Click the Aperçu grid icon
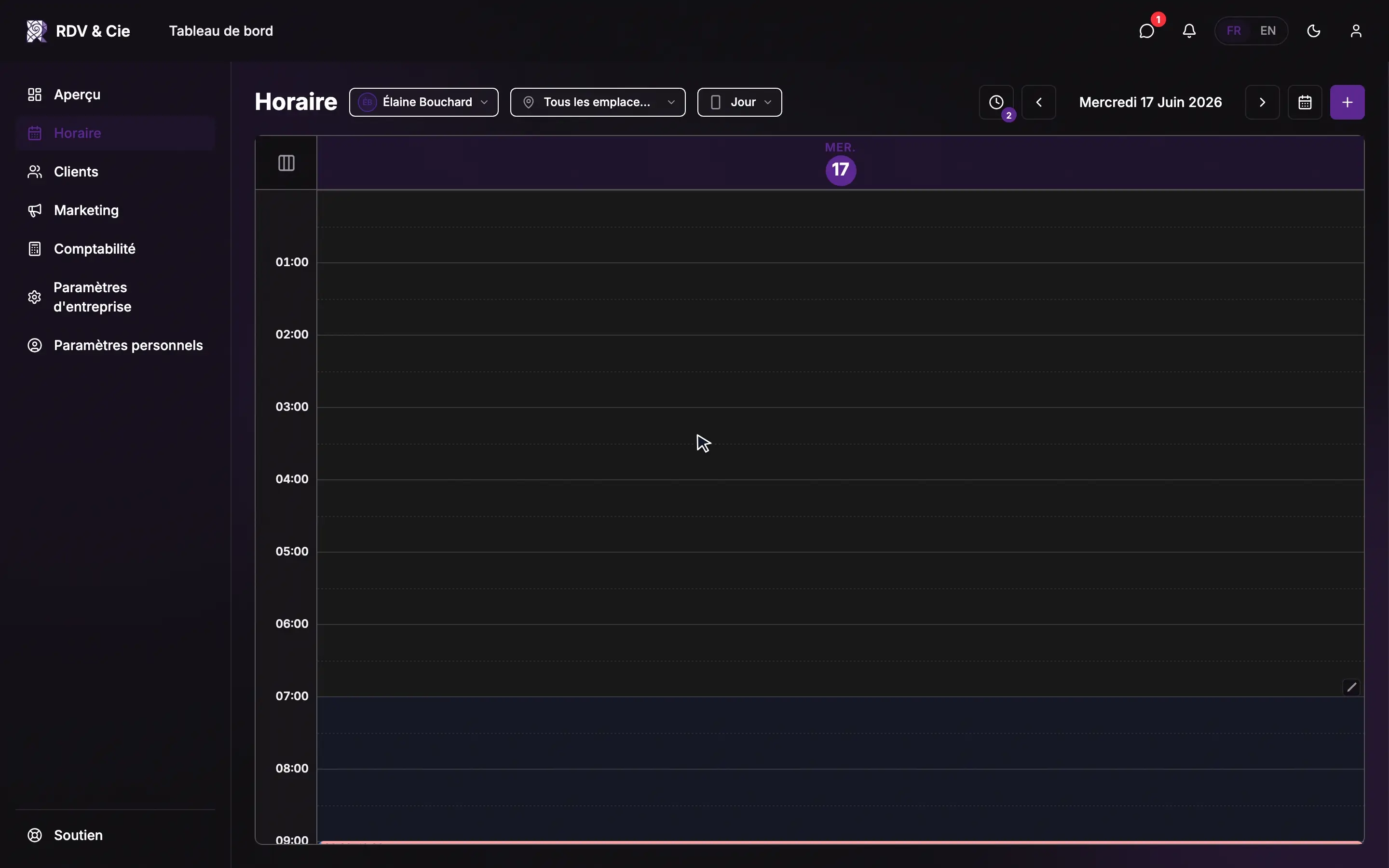The image size is (1389, 868). [34, 95]
